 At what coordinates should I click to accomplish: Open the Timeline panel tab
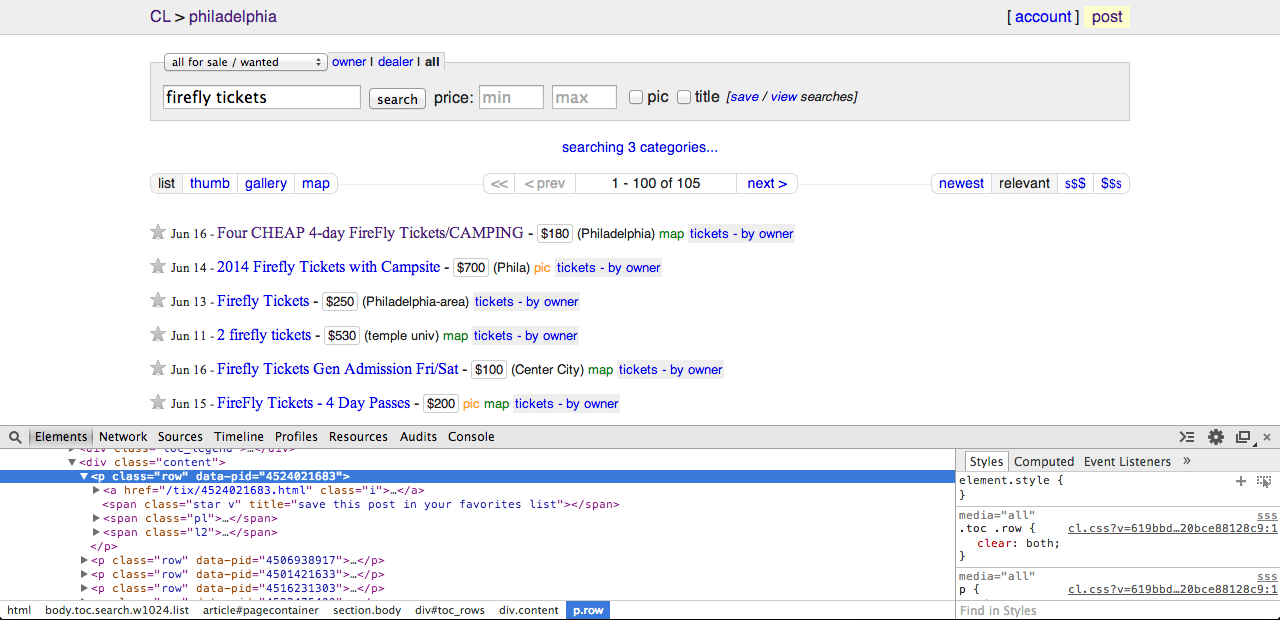click(239, 437)
